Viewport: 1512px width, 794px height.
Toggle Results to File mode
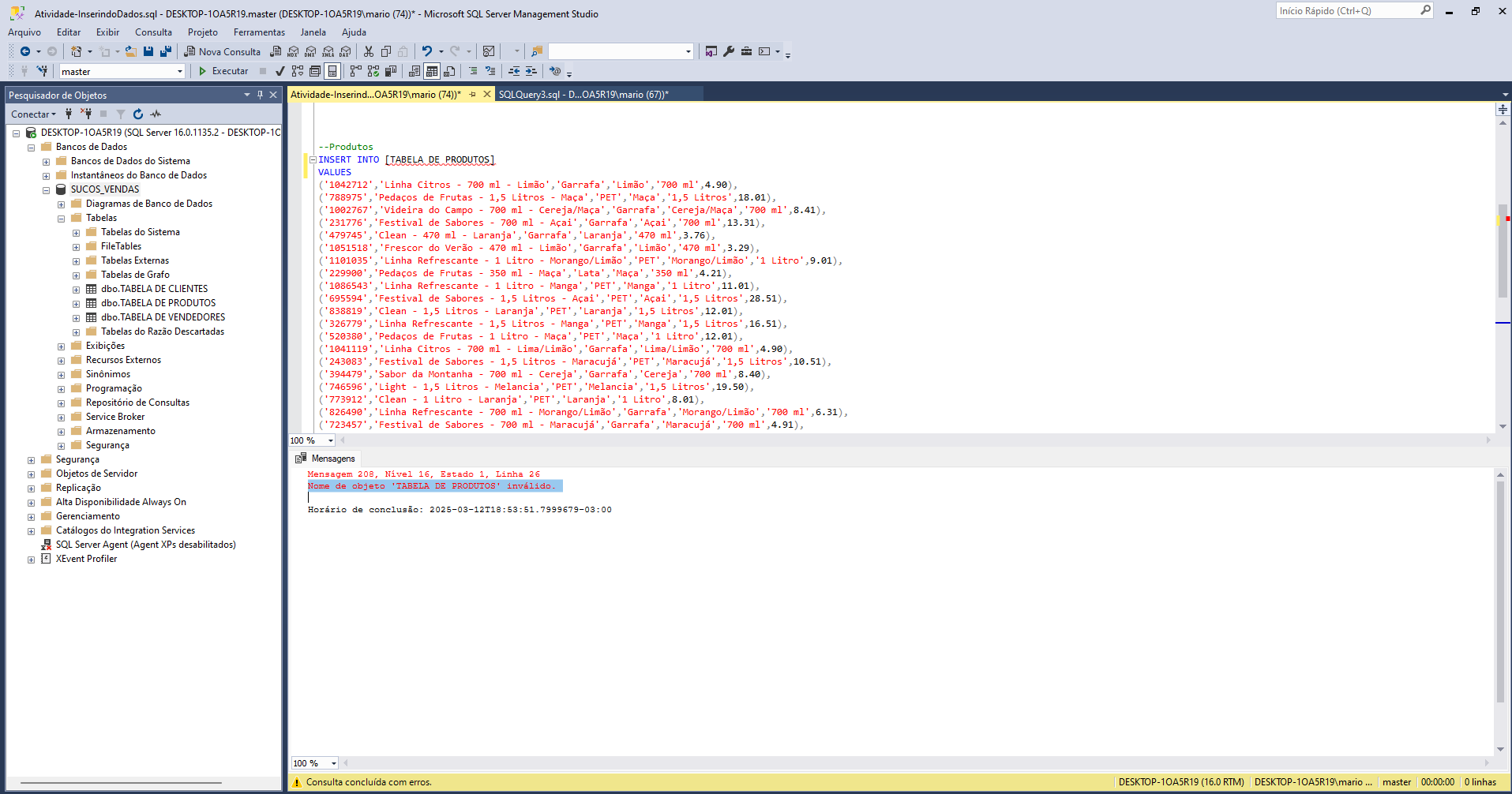(x=449, y=71)
